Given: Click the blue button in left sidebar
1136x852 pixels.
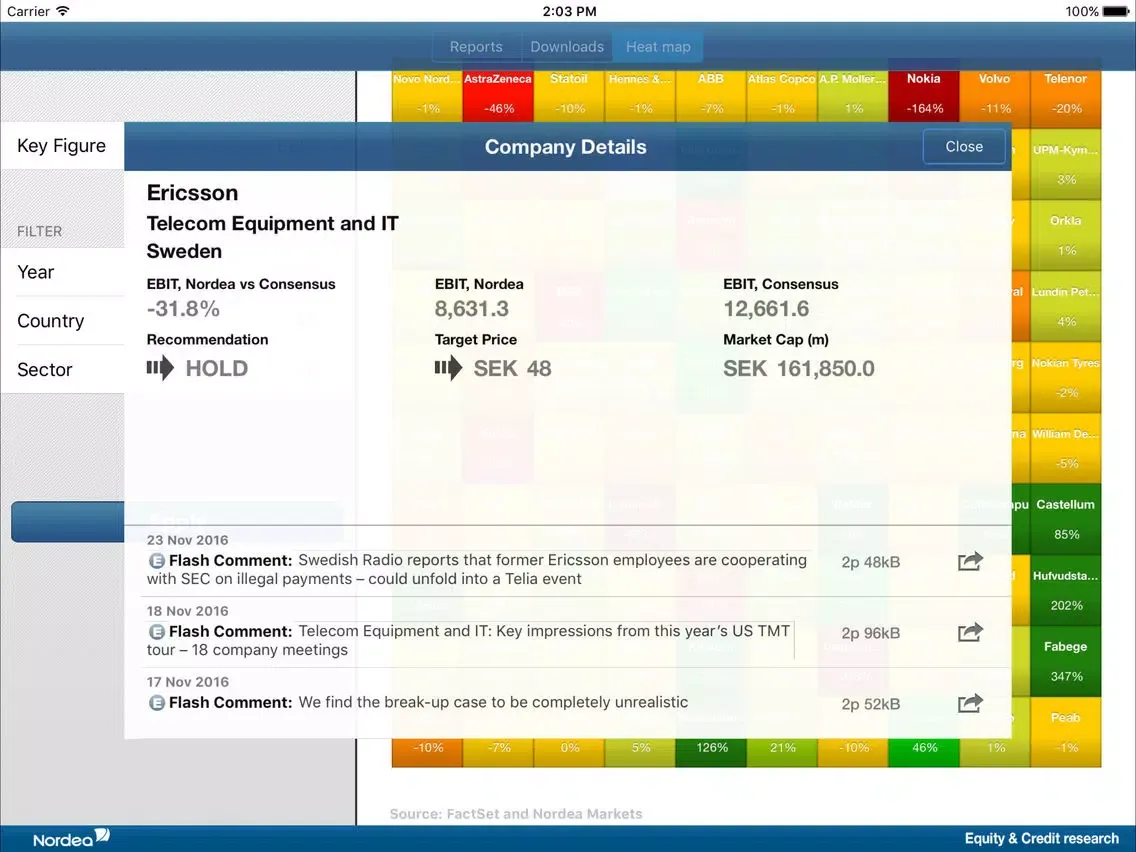Looking at the screenshot, I should [68, 521].
